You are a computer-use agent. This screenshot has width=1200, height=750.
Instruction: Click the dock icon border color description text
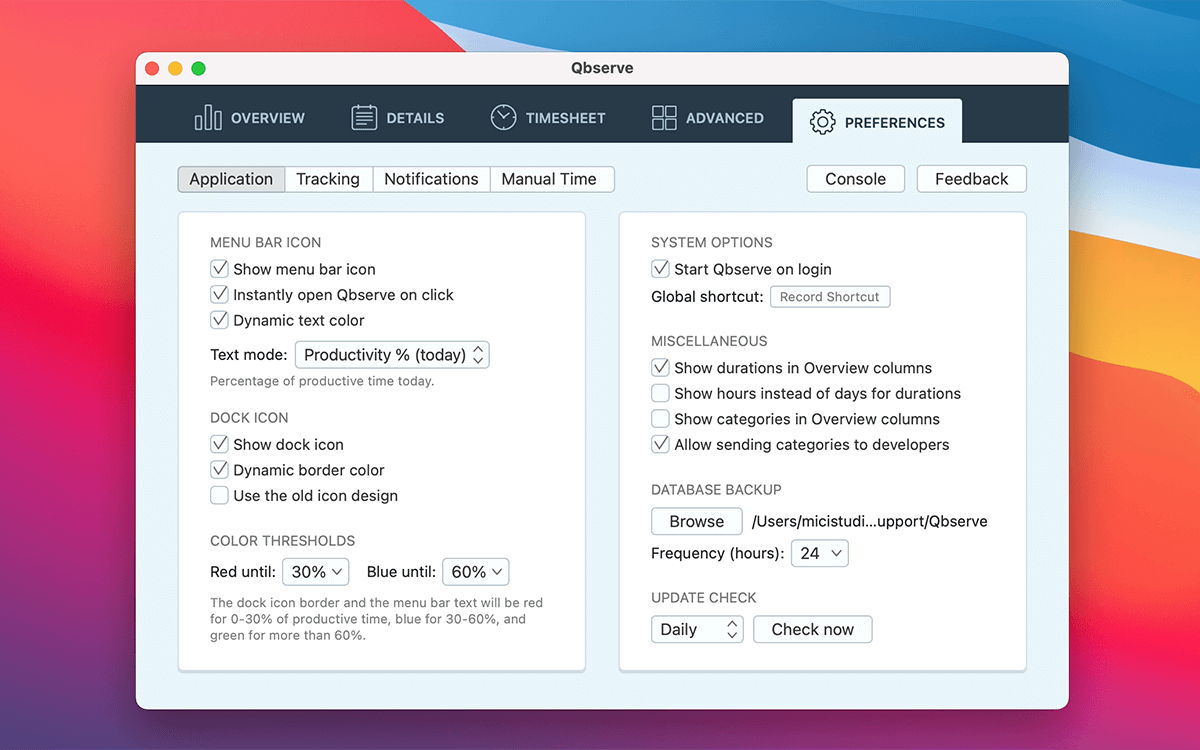(376, 619)
